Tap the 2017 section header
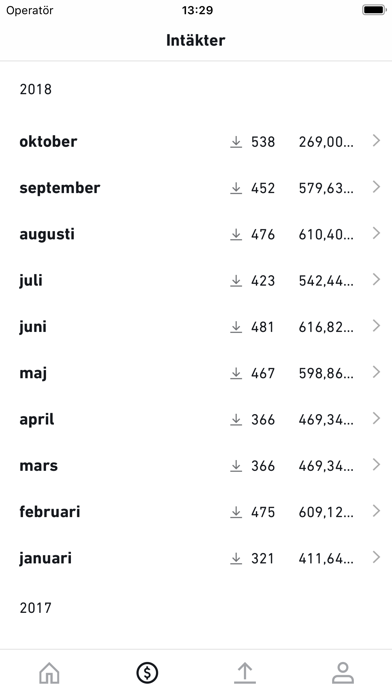Viewport: 392px width, 696px height. [36, 608]
